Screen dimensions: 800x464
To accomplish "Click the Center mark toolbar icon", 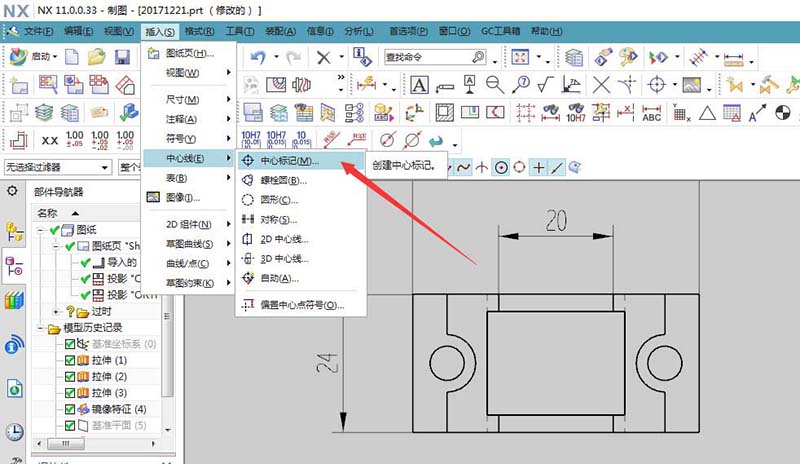I will [x=657, y=85].
